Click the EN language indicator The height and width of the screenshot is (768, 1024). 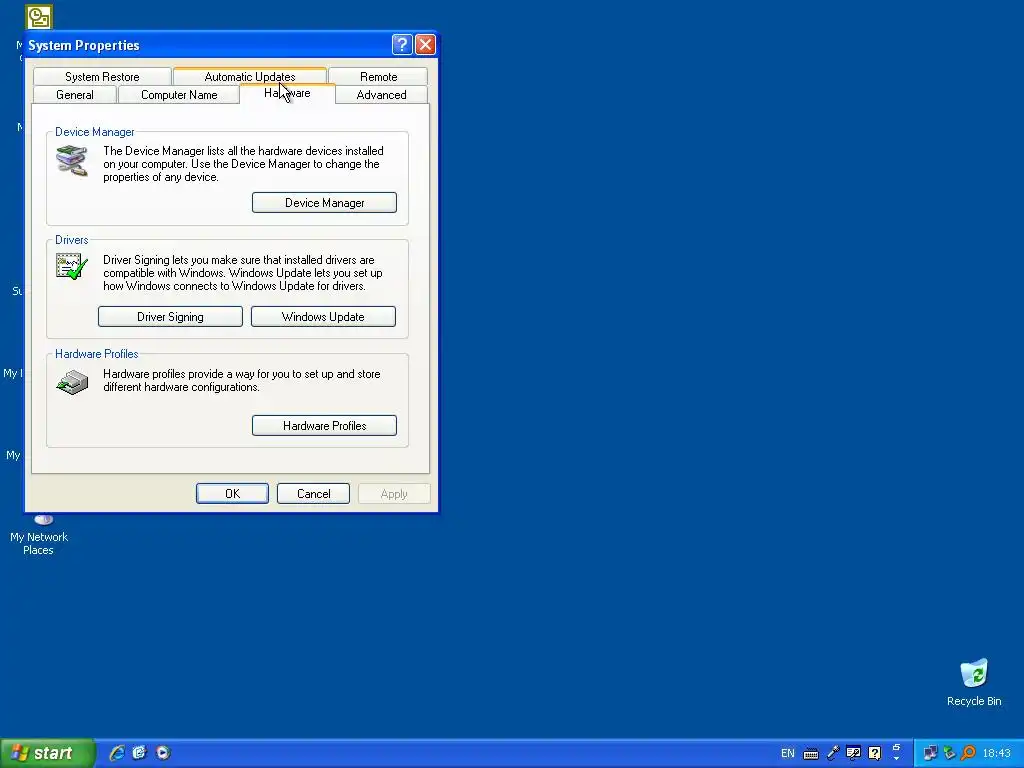pos(788,754)
